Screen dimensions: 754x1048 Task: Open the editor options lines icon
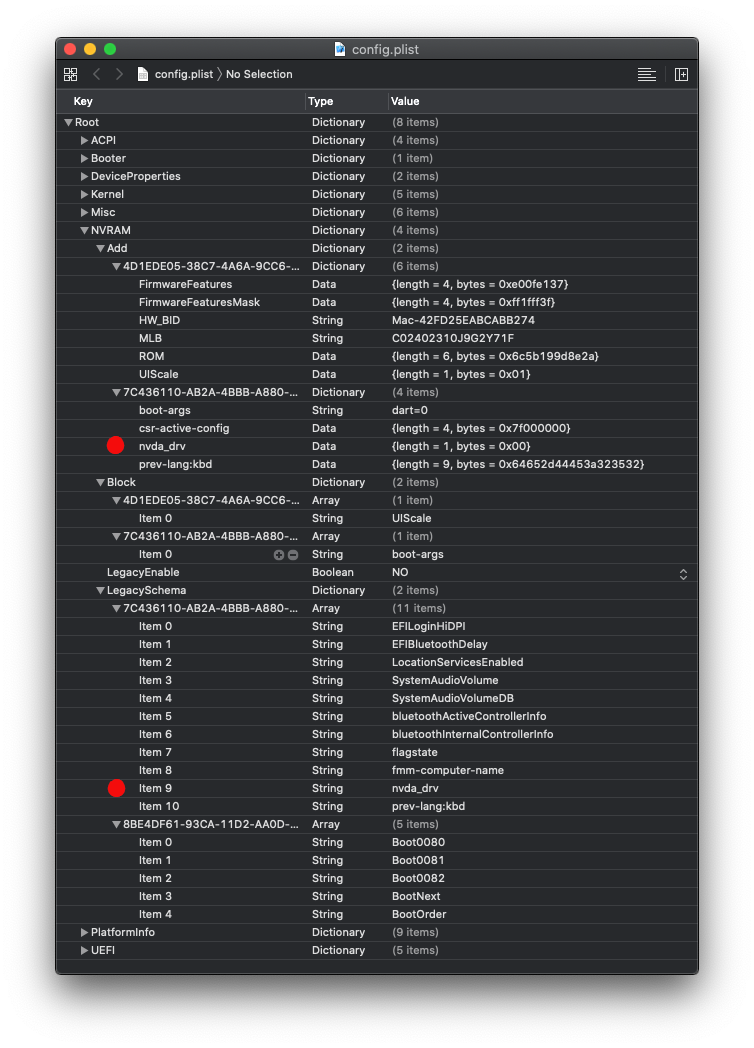point(647,74)
